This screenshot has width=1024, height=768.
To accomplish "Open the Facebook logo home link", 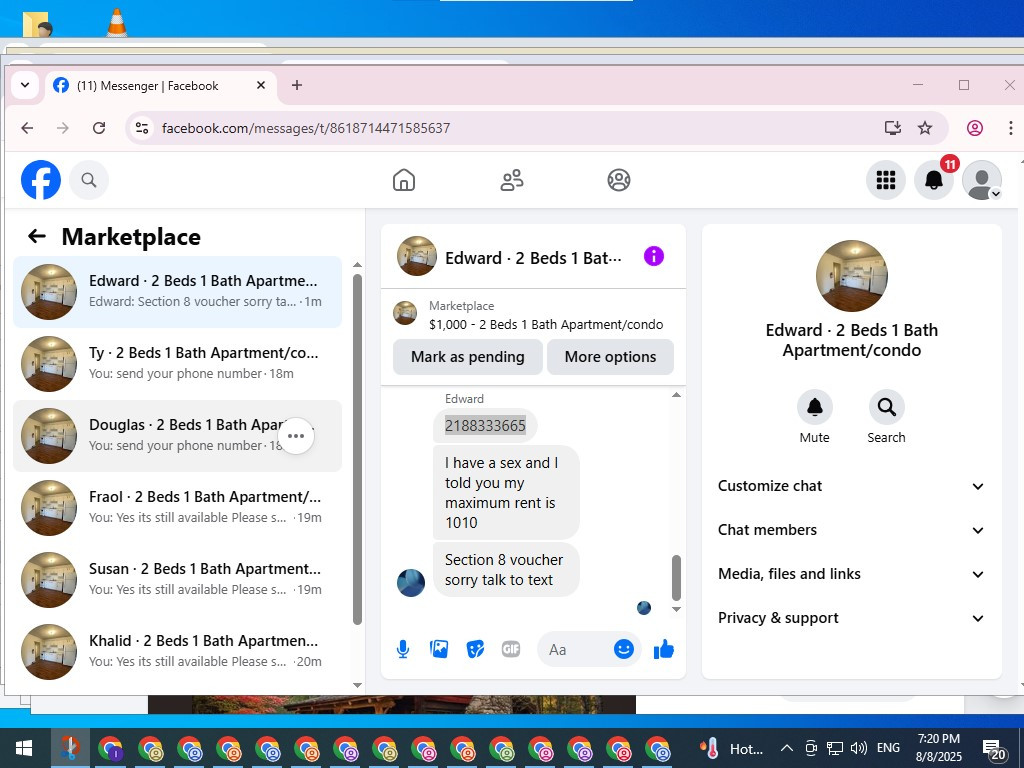I will pyautogui.click(x=40, y=180).
